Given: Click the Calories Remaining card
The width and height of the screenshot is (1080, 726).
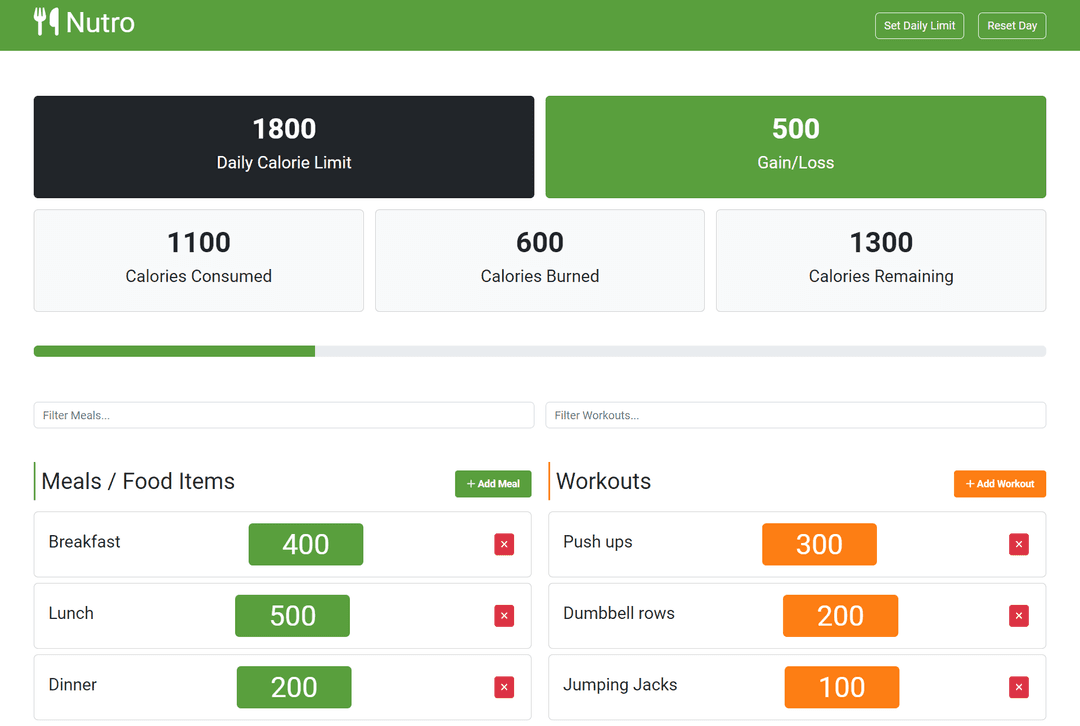Looking at the screenshot, I should (x=880, y=260).
